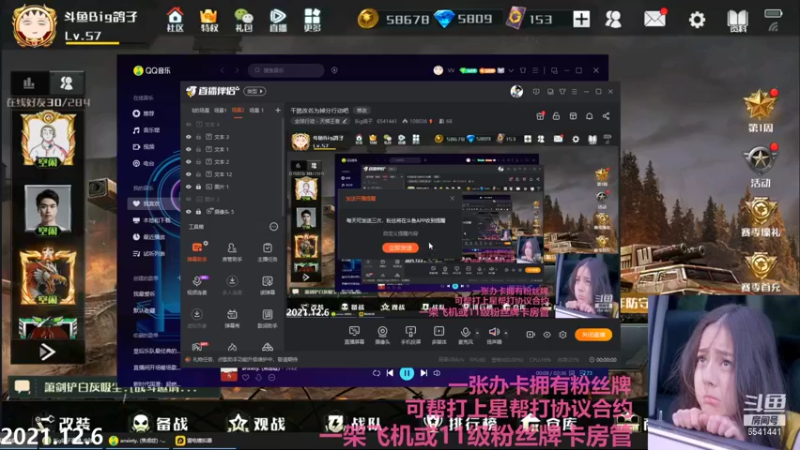Open 读弹幕 tool in the toolbox
This screenshot has height=450, width=800.
coord(267,285)
